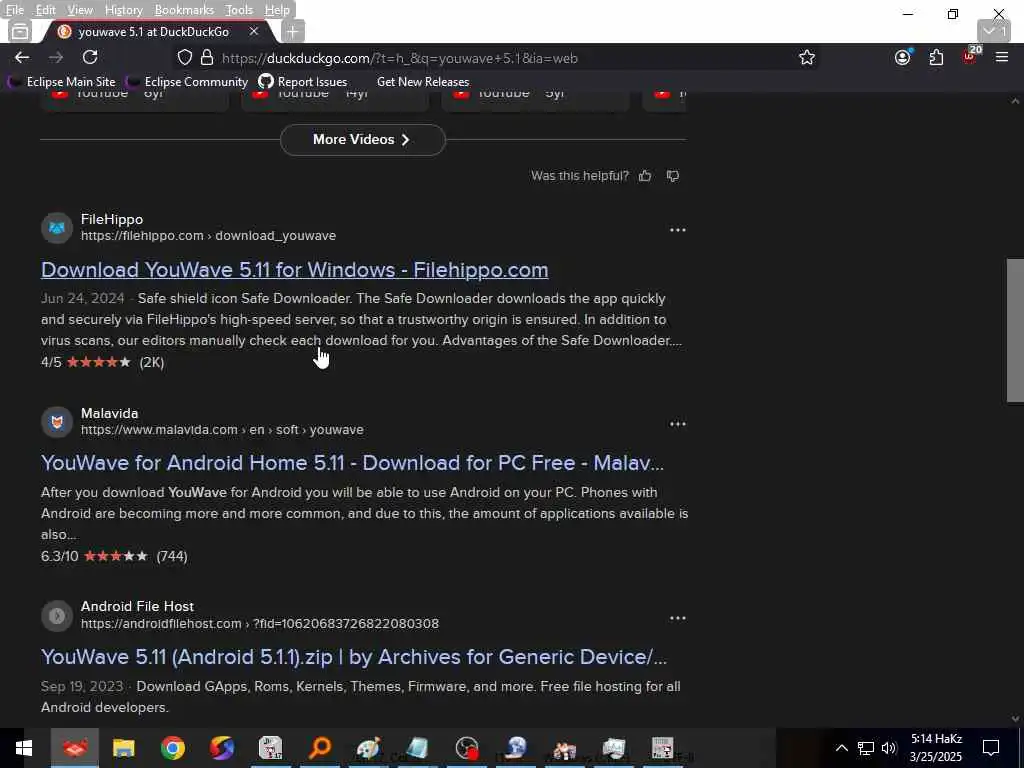Mark results helpful with thumbs up
The width and height of the screenshot is (1024, 768).
pos(645,176)
